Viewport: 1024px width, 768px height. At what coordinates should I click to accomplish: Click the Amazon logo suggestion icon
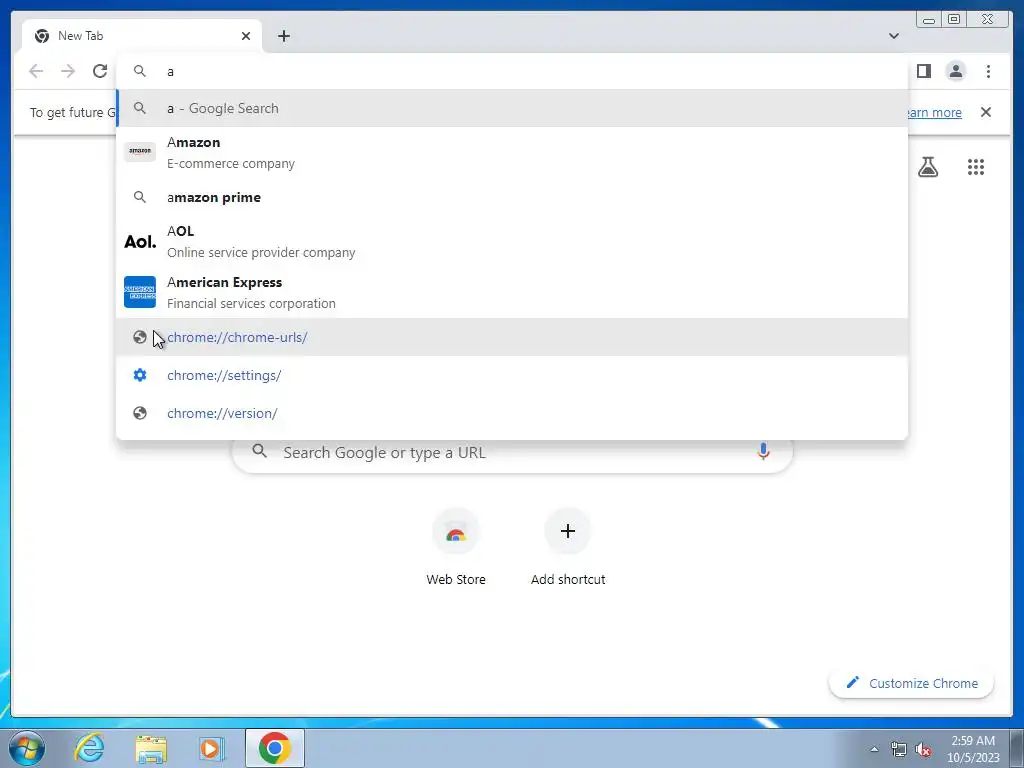point(140,152)
